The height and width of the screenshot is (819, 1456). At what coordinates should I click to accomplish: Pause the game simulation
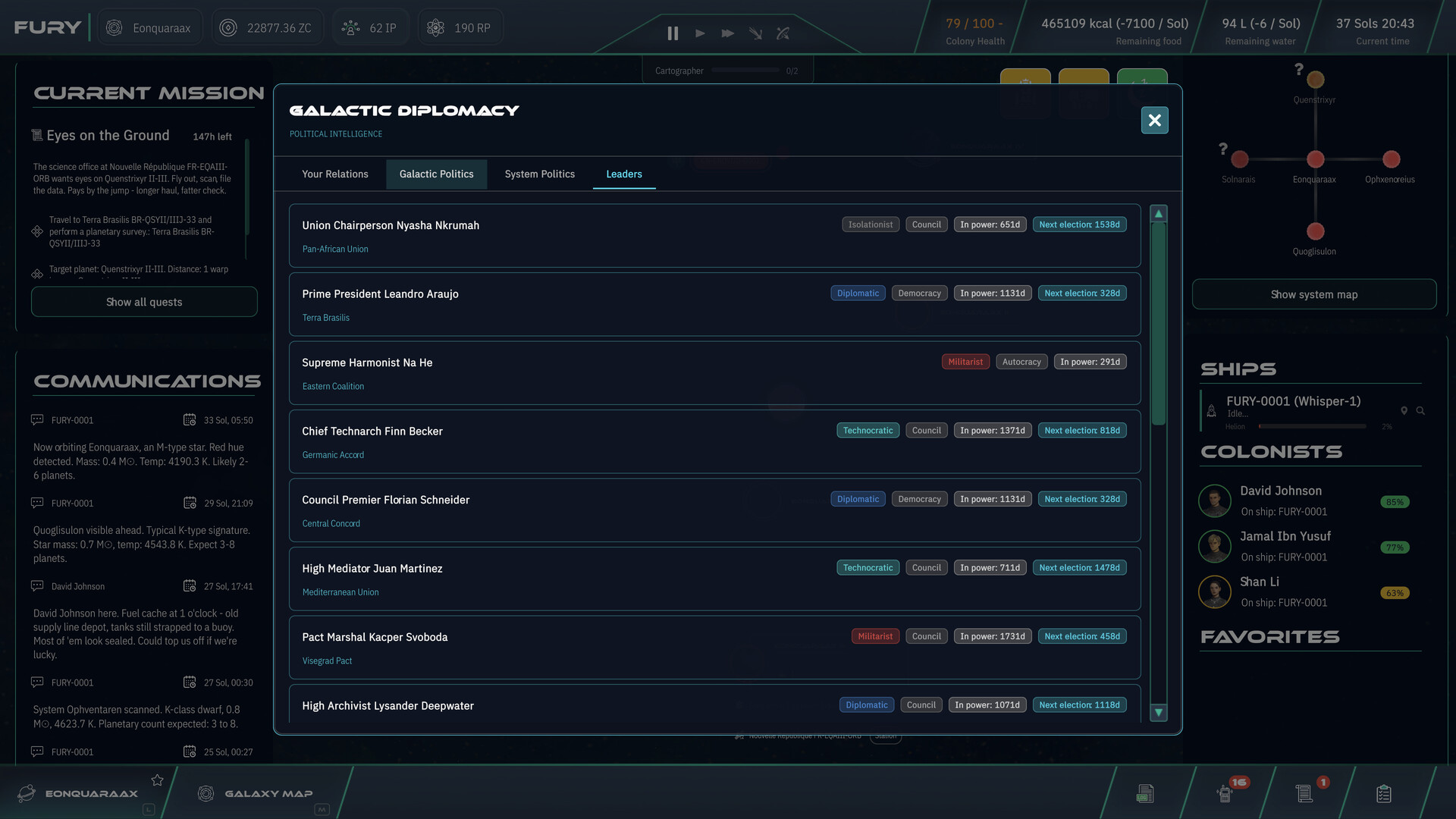[672, 33]
